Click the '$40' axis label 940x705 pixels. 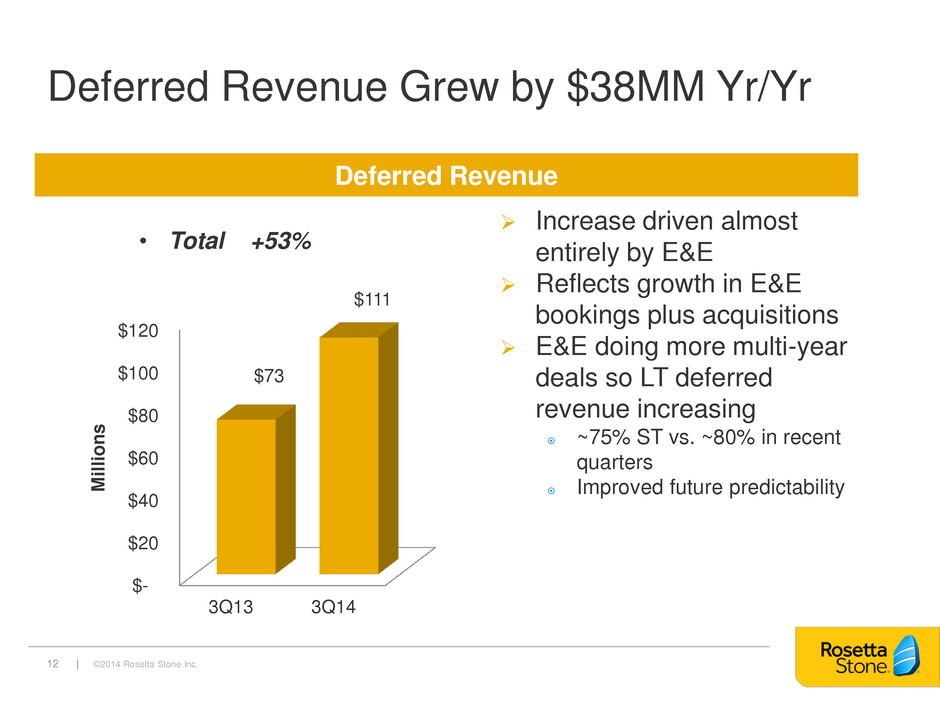[x=143, y=501]
